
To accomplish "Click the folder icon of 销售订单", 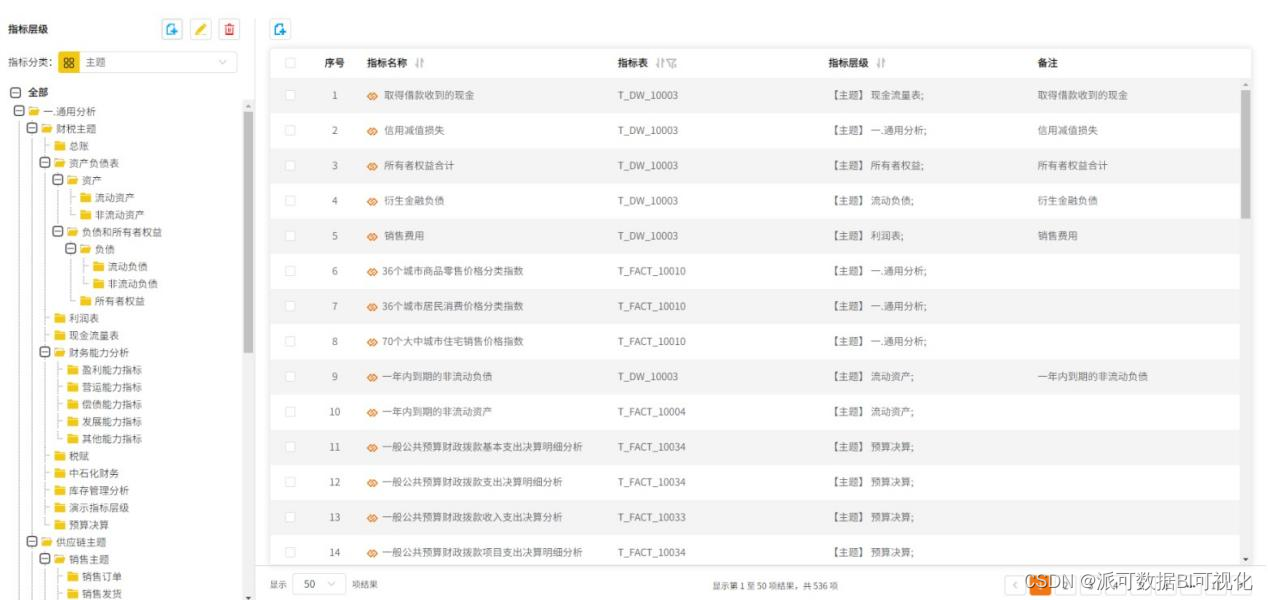I will [x=72, y=576].
